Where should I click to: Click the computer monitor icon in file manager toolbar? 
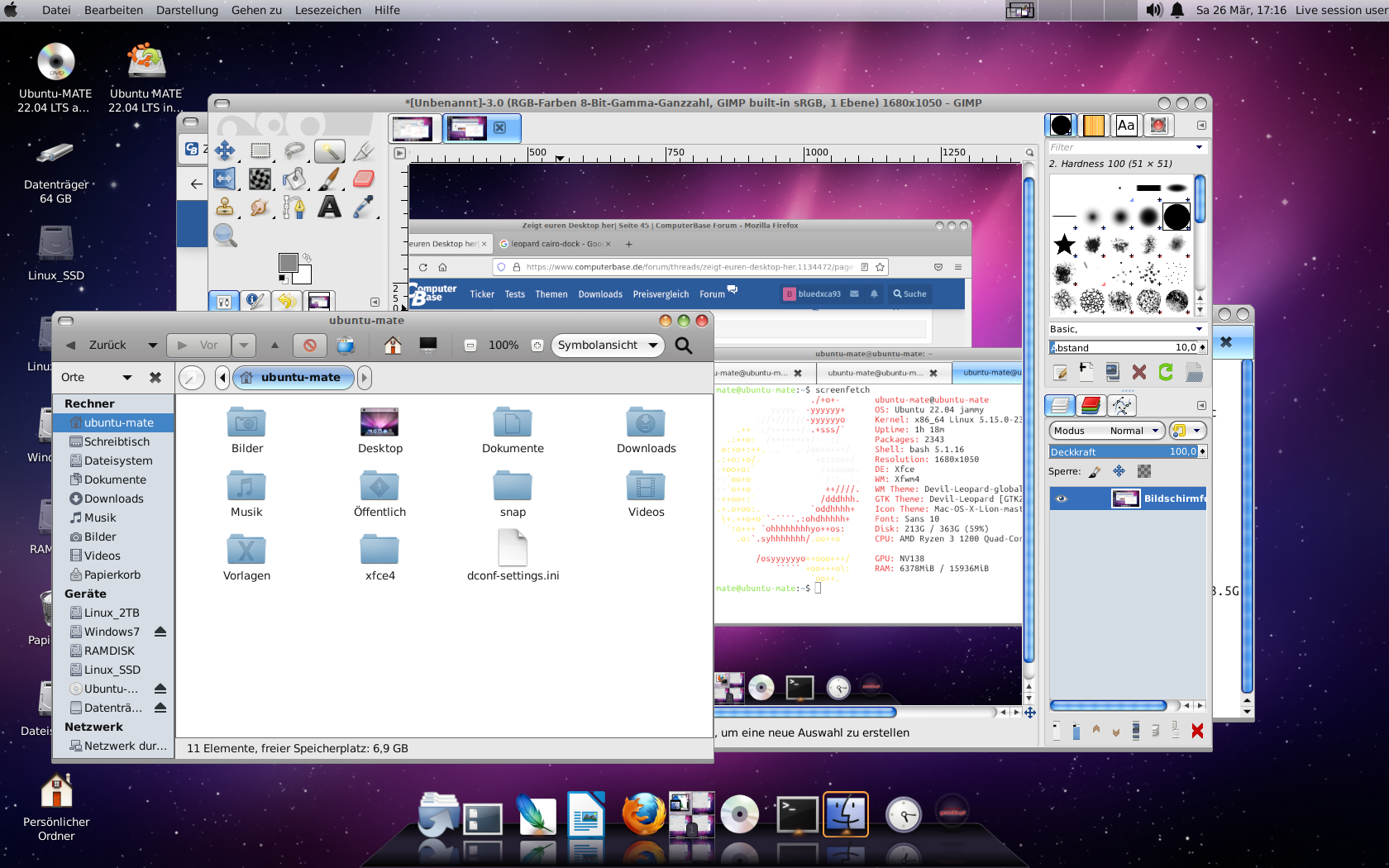[x=428, y=346]
